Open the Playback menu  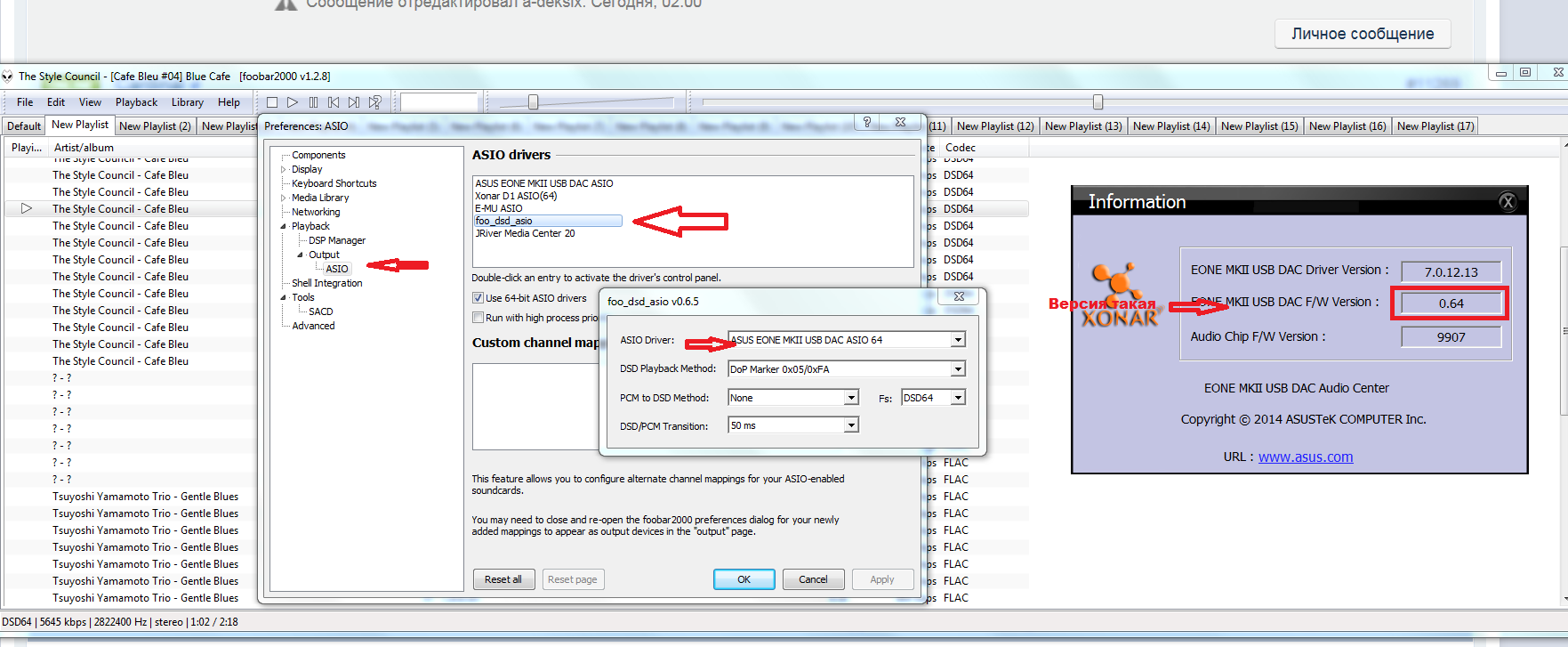pos(136,102)
